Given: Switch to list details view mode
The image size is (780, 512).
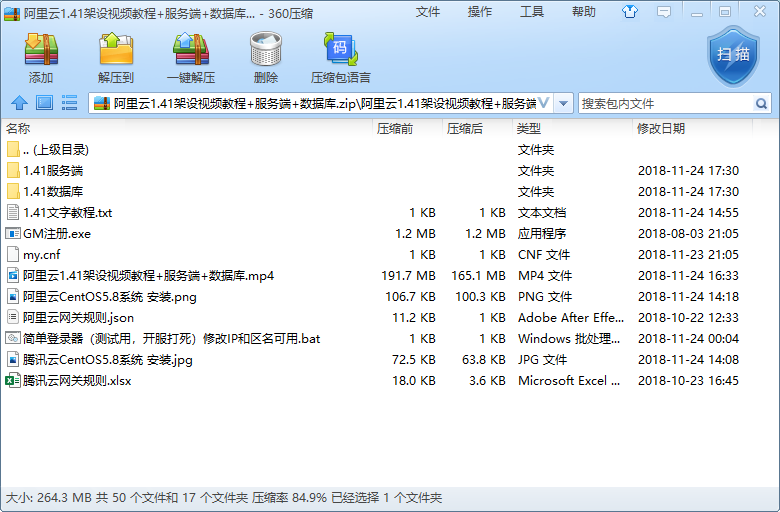Looking at the screenshot, I should pyautogui.click(x=69, y=103).
